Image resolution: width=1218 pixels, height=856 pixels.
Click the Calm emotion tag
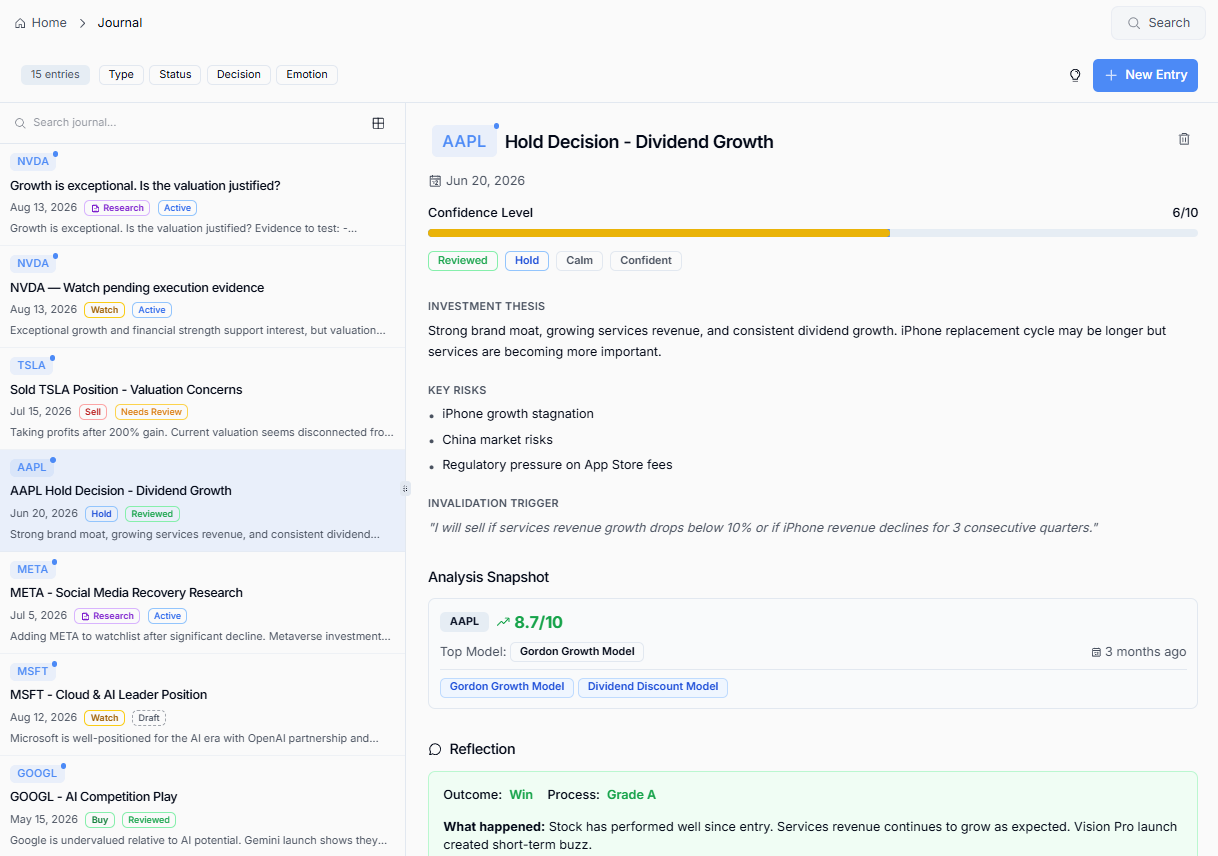point(579,260)
